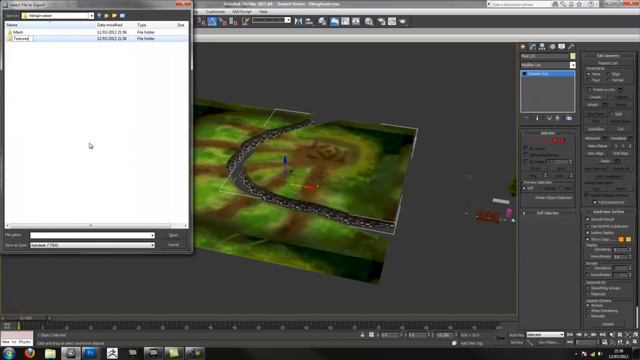Open the Material Editor icon

pos(369,21)
